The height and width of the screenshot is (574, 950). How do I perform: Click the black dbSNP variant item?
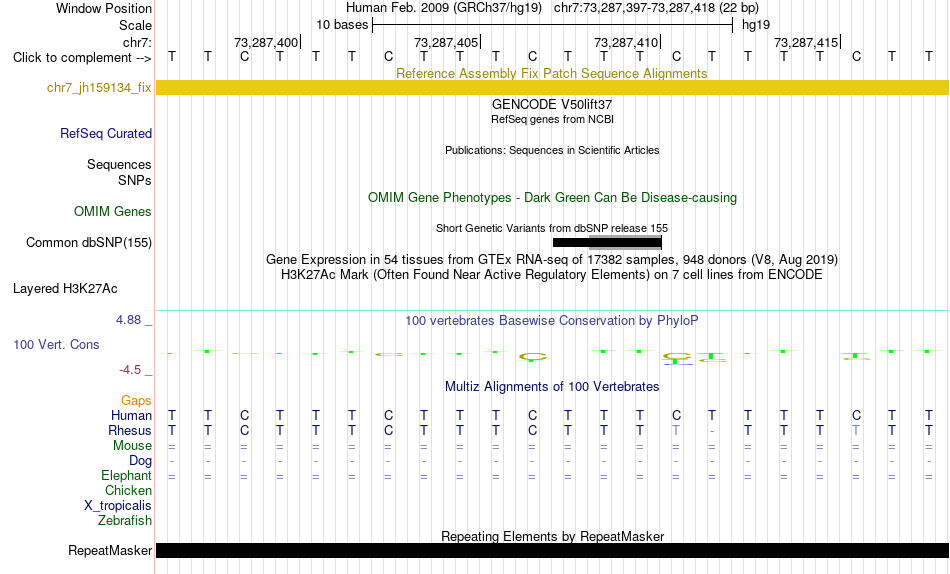(607, 242)
